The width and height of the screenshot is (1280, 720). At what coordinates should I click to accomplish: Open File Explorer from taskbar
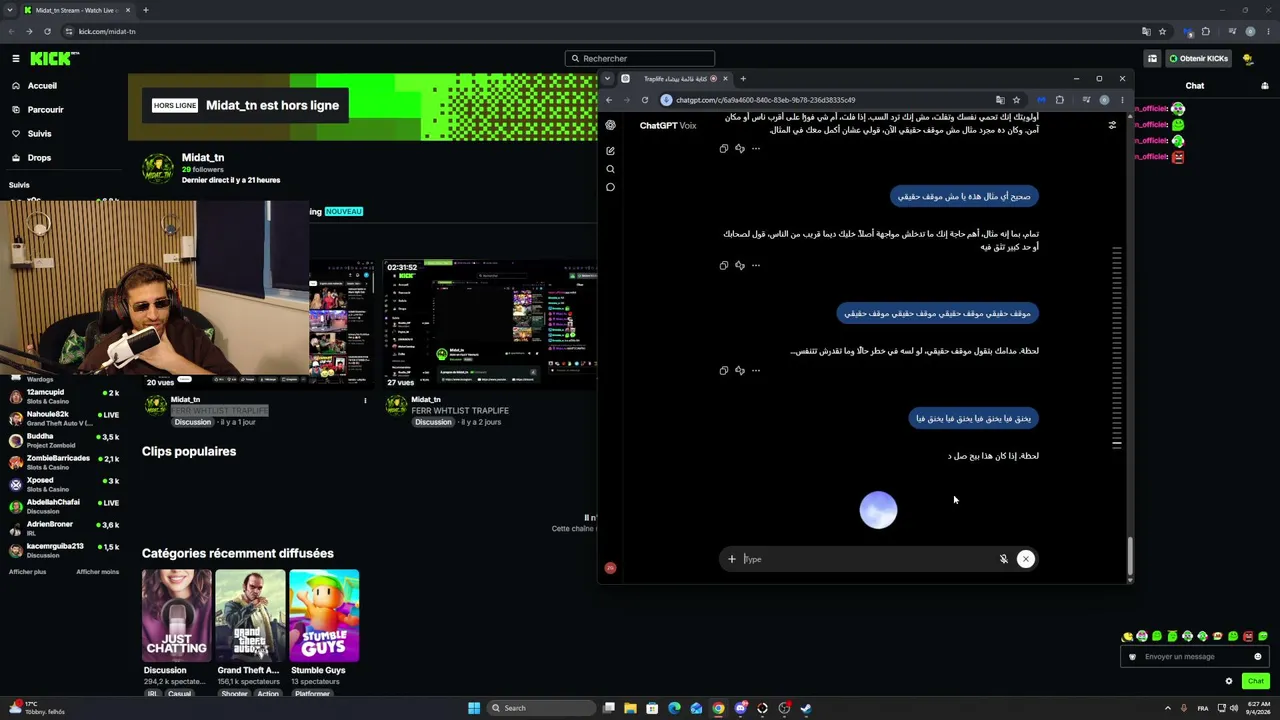pos(630,708)
